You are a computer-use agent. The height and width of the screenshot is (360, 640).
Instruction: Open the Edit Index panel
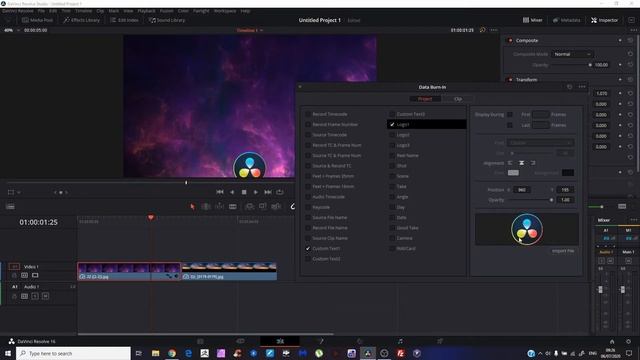pos(124,20)
